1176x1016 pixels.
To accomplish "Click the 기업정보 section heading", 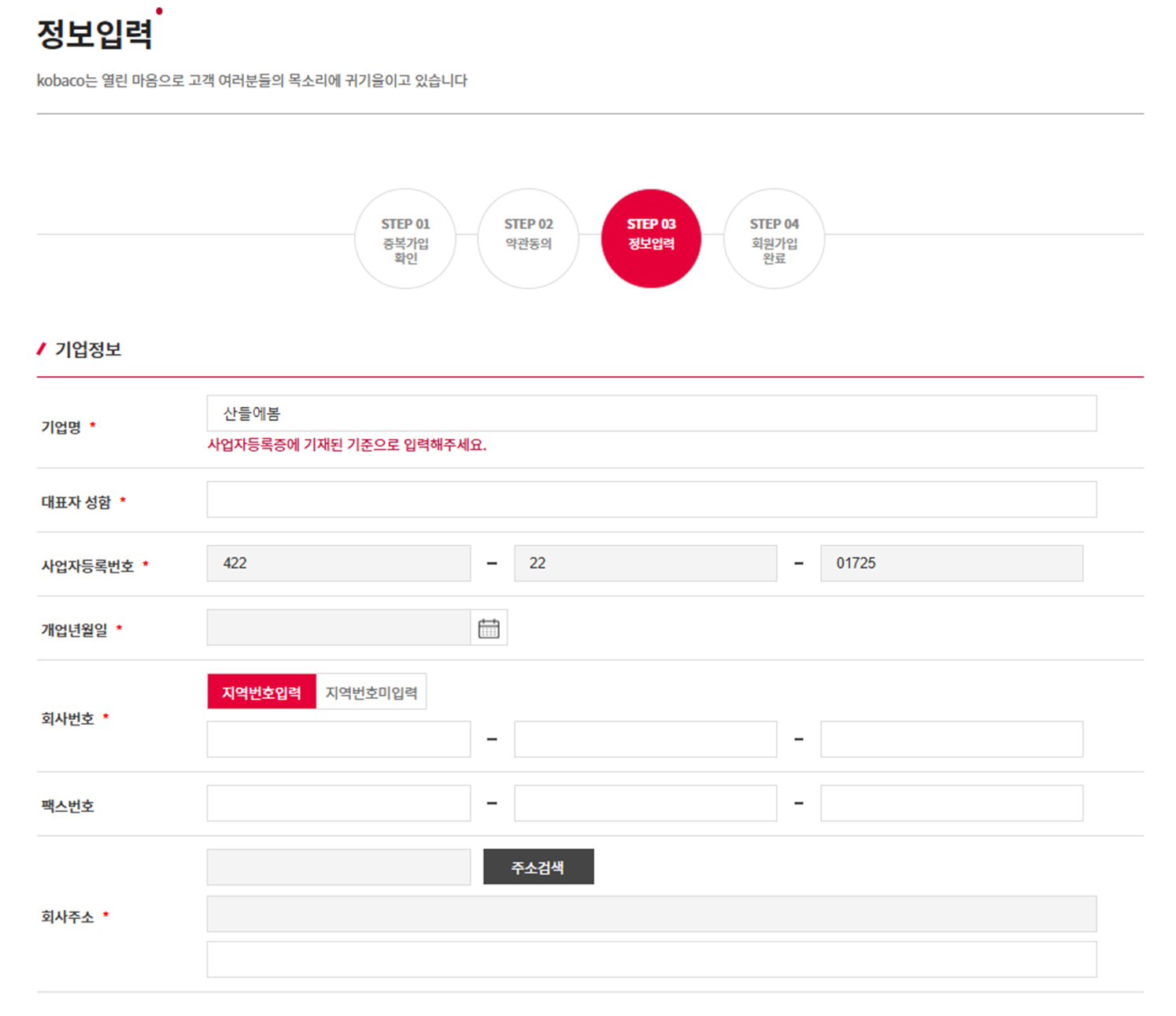I will point(87,349).
